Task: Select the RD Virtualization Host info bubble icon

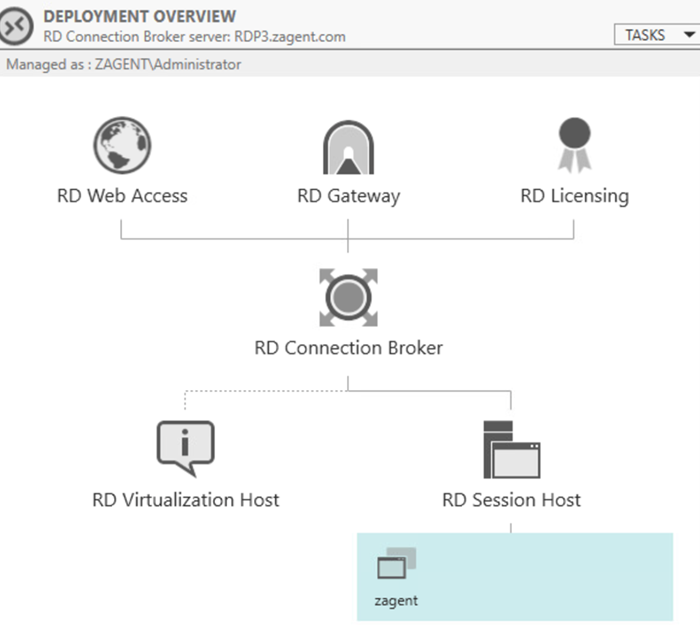Action: [x=185, y=448]
